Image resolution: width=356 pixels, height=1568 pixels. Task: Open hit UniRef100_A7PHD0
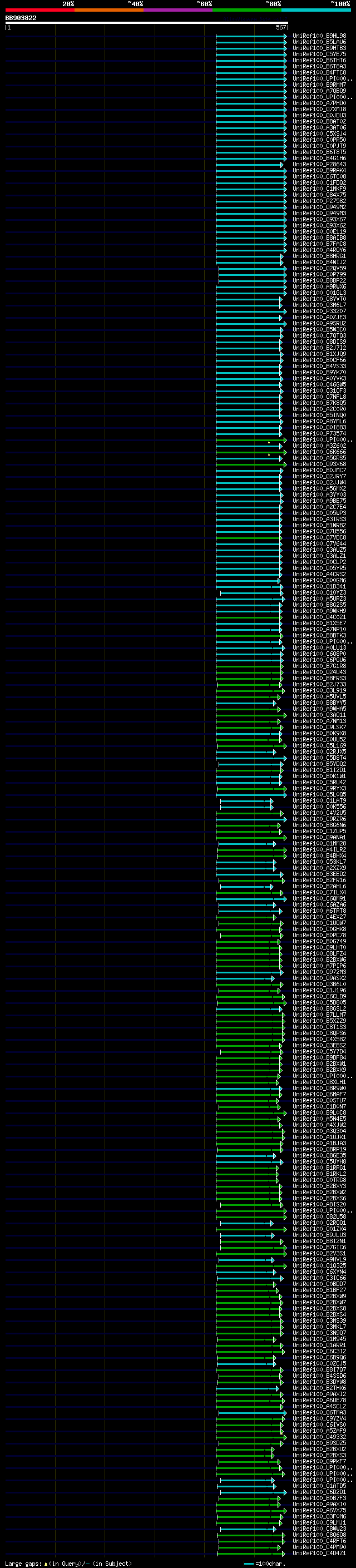[x=319, y=103]
